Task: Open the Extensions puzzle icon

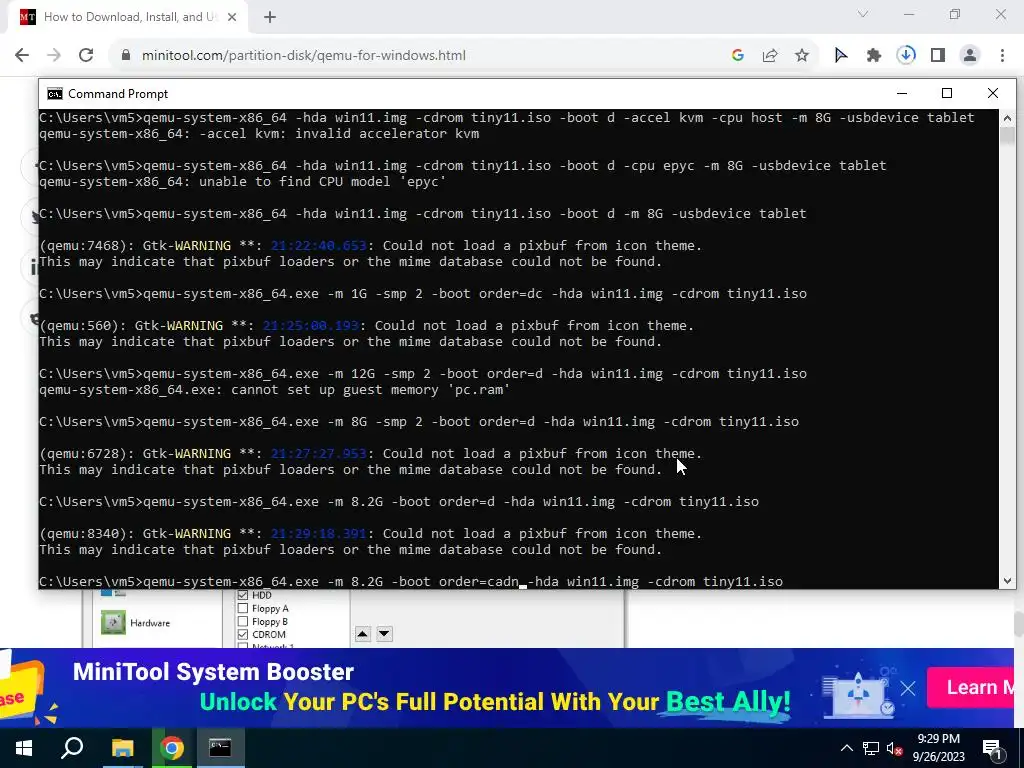Action: [874, 56]
